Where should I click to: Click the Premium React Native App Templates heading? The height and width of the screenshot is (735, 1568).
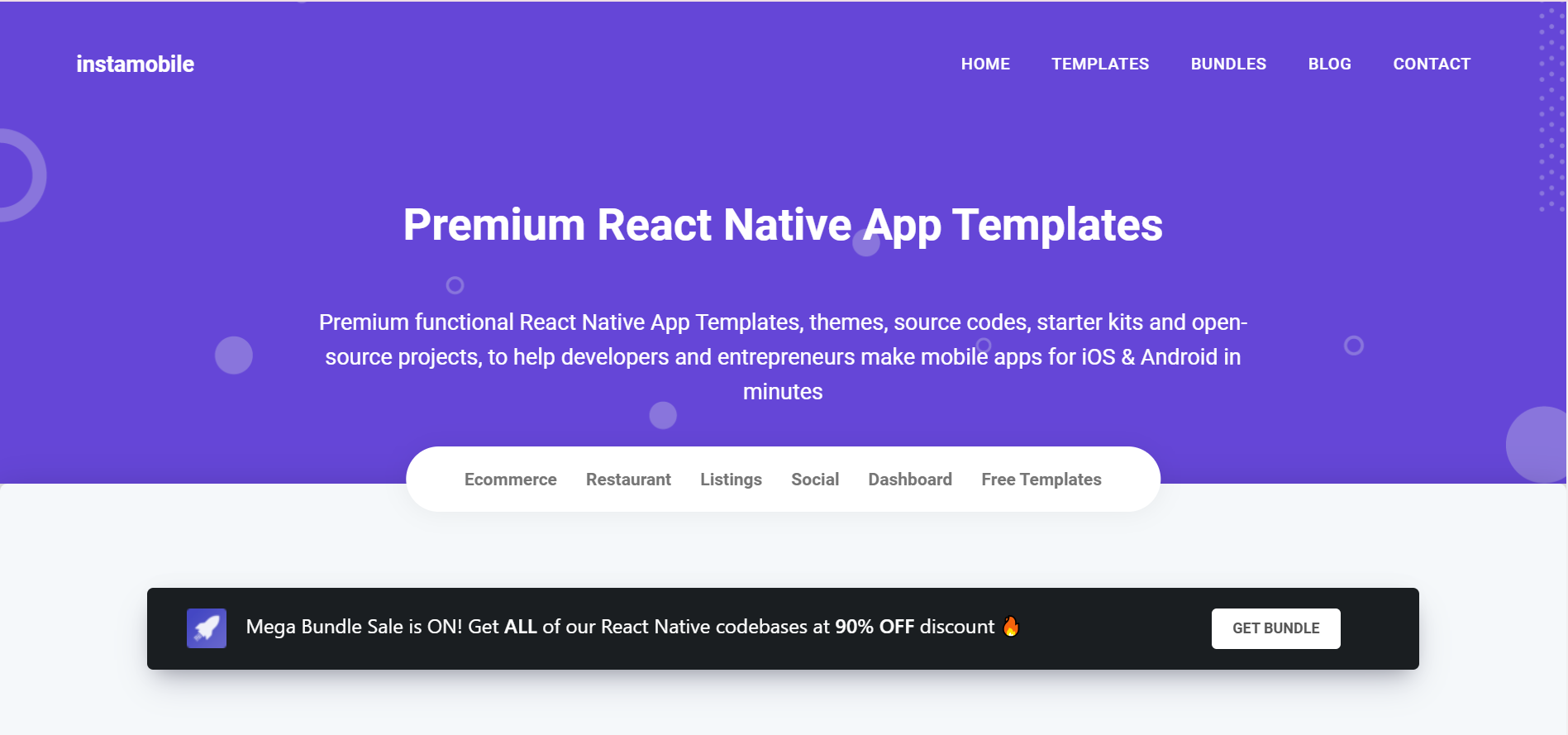783,225
